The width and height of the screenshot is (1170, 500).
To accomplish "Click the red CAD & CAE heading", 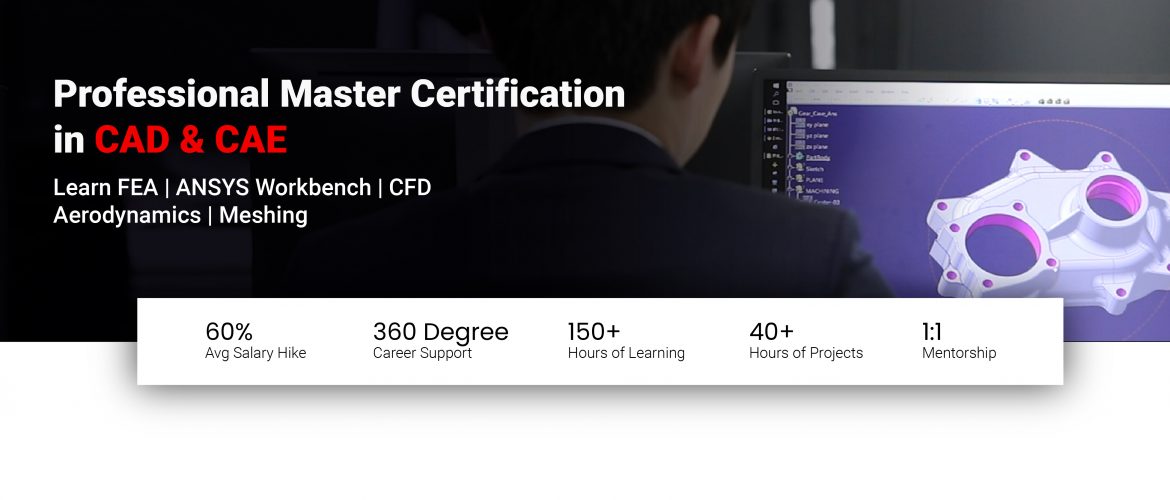I will click(191, 140).
